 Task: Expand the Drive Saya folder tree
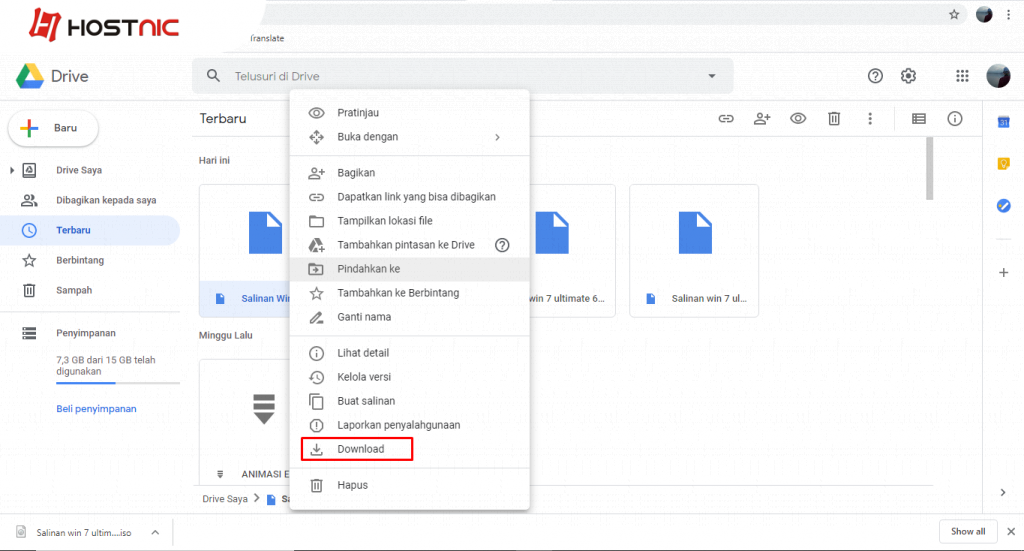[12, 170]
